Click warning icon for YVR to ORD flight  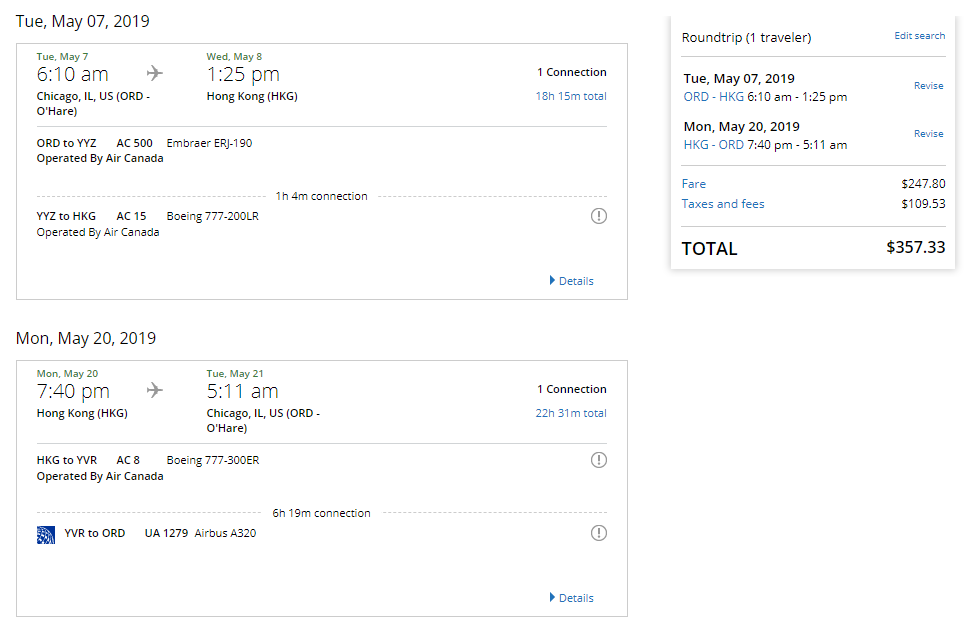pos(599,533)
